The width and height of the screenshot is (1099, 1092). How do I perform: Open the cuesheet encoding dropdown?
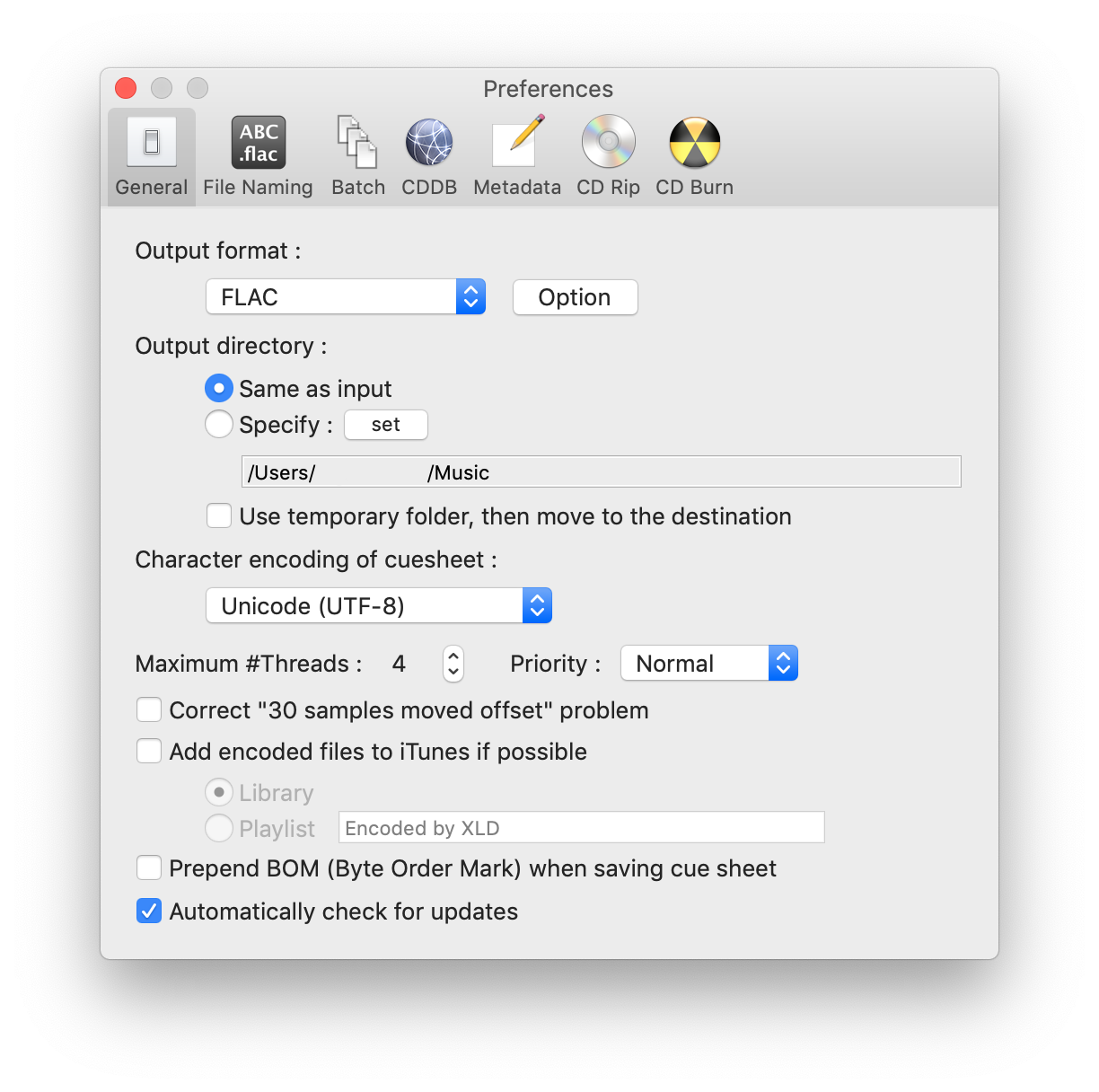tap(536, 605)
